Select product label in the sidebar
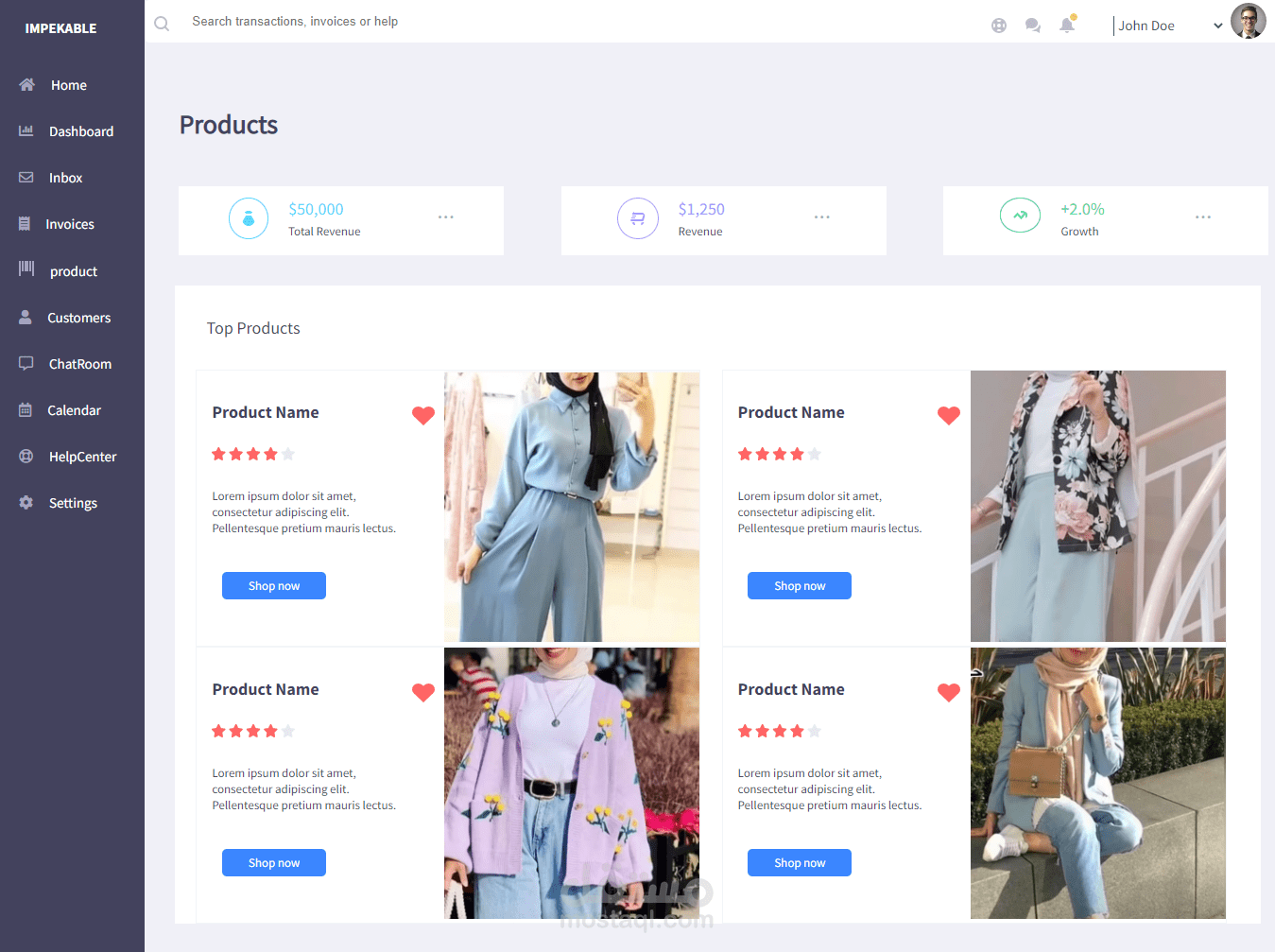1275x952 pixels. tap(74, 271)
